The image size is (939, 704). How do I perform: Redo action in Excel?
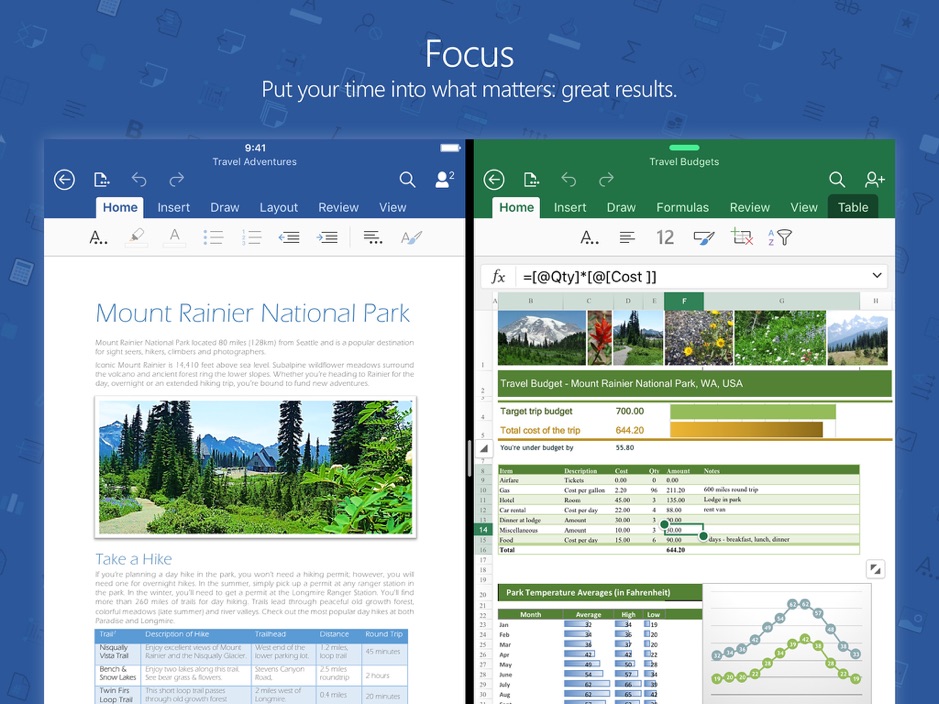pyautogui.click(x=607, y=180)
